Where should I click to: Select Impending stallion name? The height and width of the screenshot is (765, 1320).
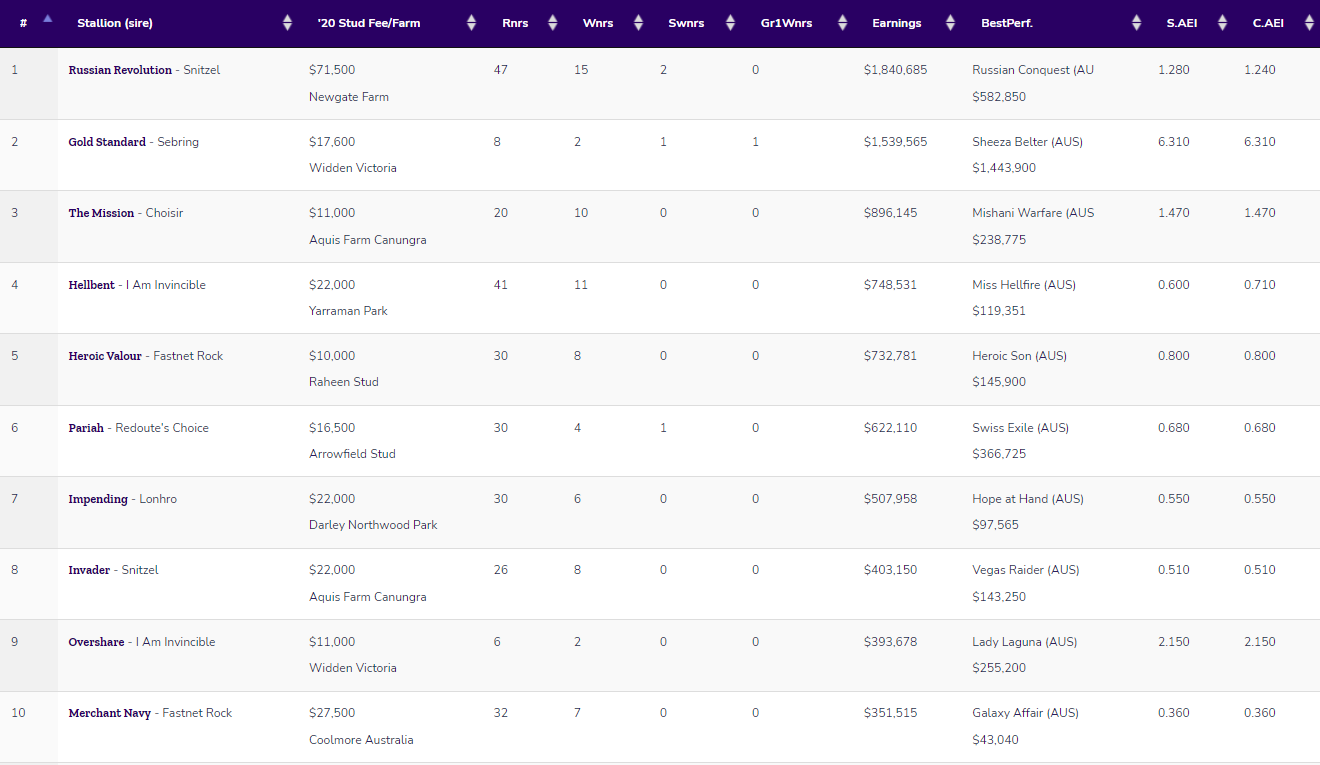(98, 499)
